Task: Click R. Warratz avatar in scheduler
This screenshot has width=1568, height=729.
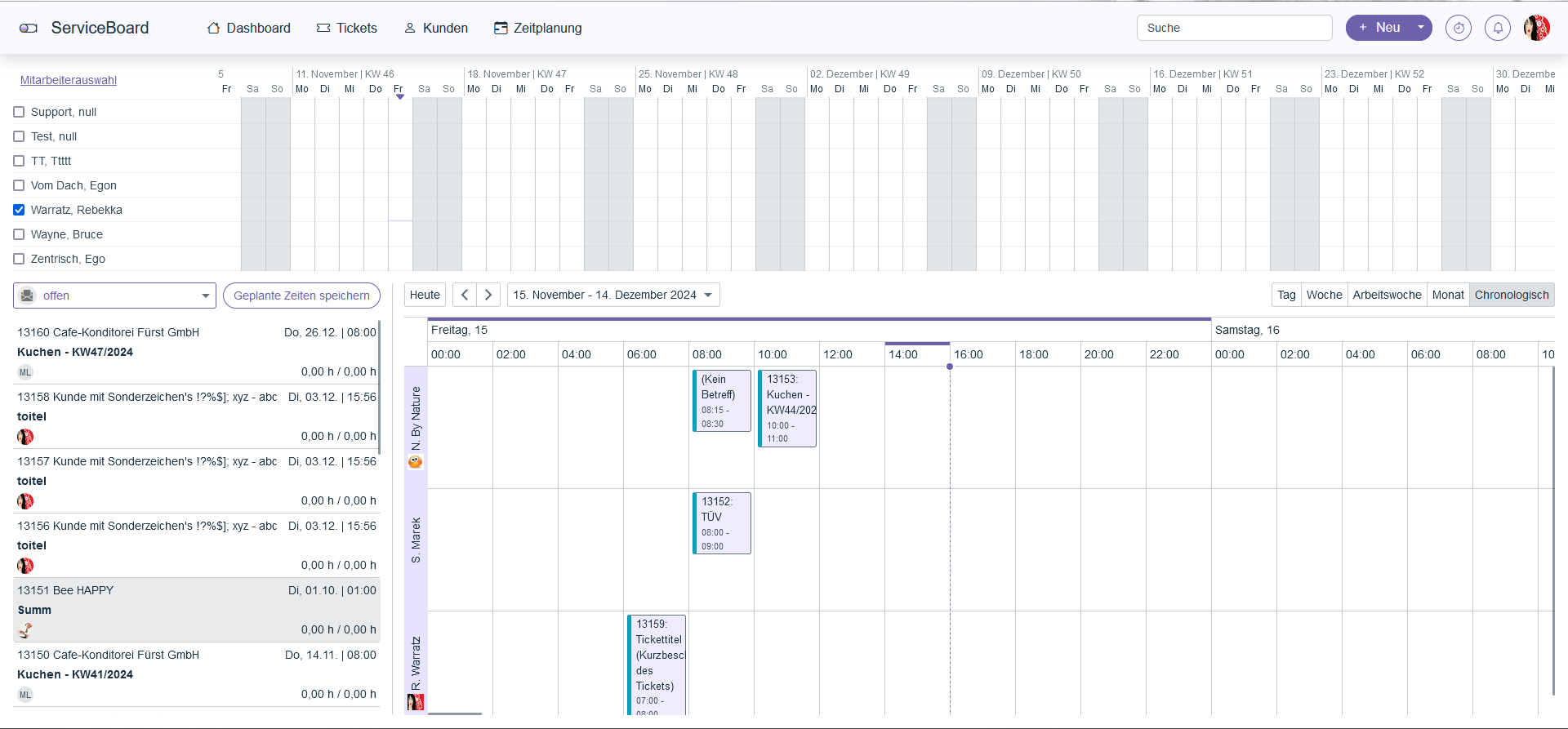Action: pyautogui.click(x=416, y=702)
